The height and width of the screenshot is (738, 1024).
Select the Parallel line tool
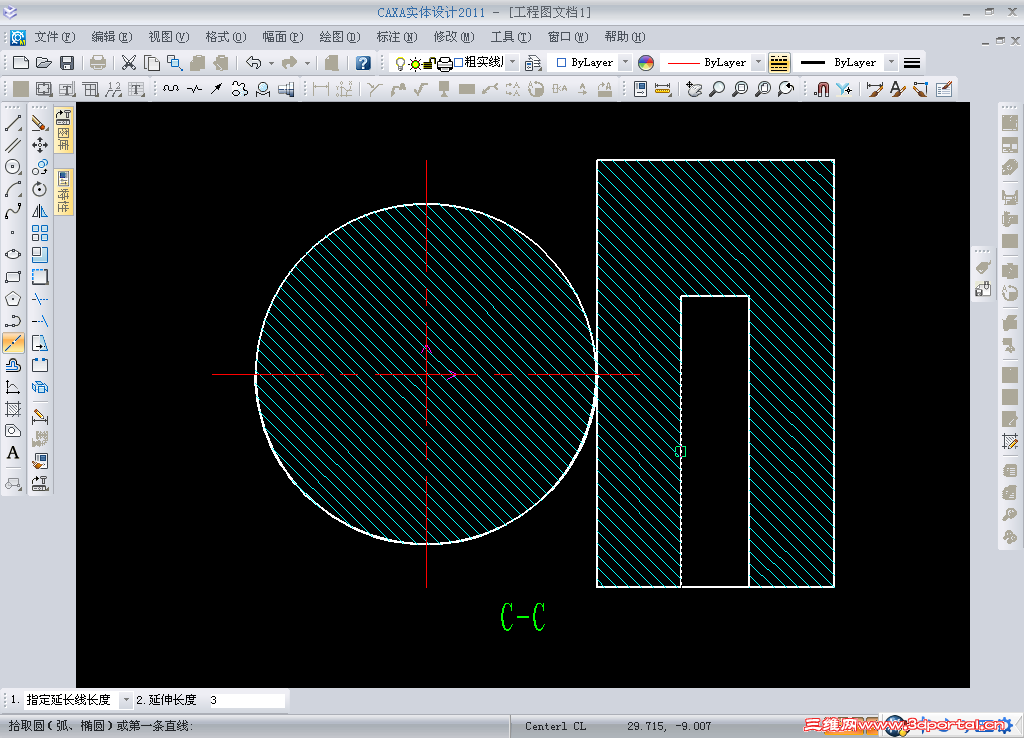pyautogui.click(x=13, y=145)
